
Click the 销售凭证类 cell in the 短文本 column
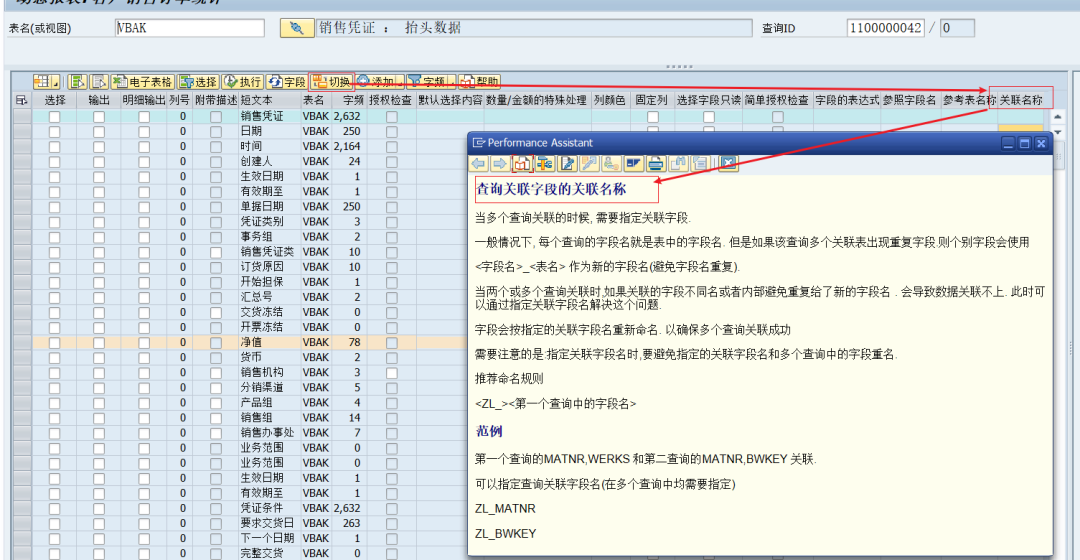[269, 252]
